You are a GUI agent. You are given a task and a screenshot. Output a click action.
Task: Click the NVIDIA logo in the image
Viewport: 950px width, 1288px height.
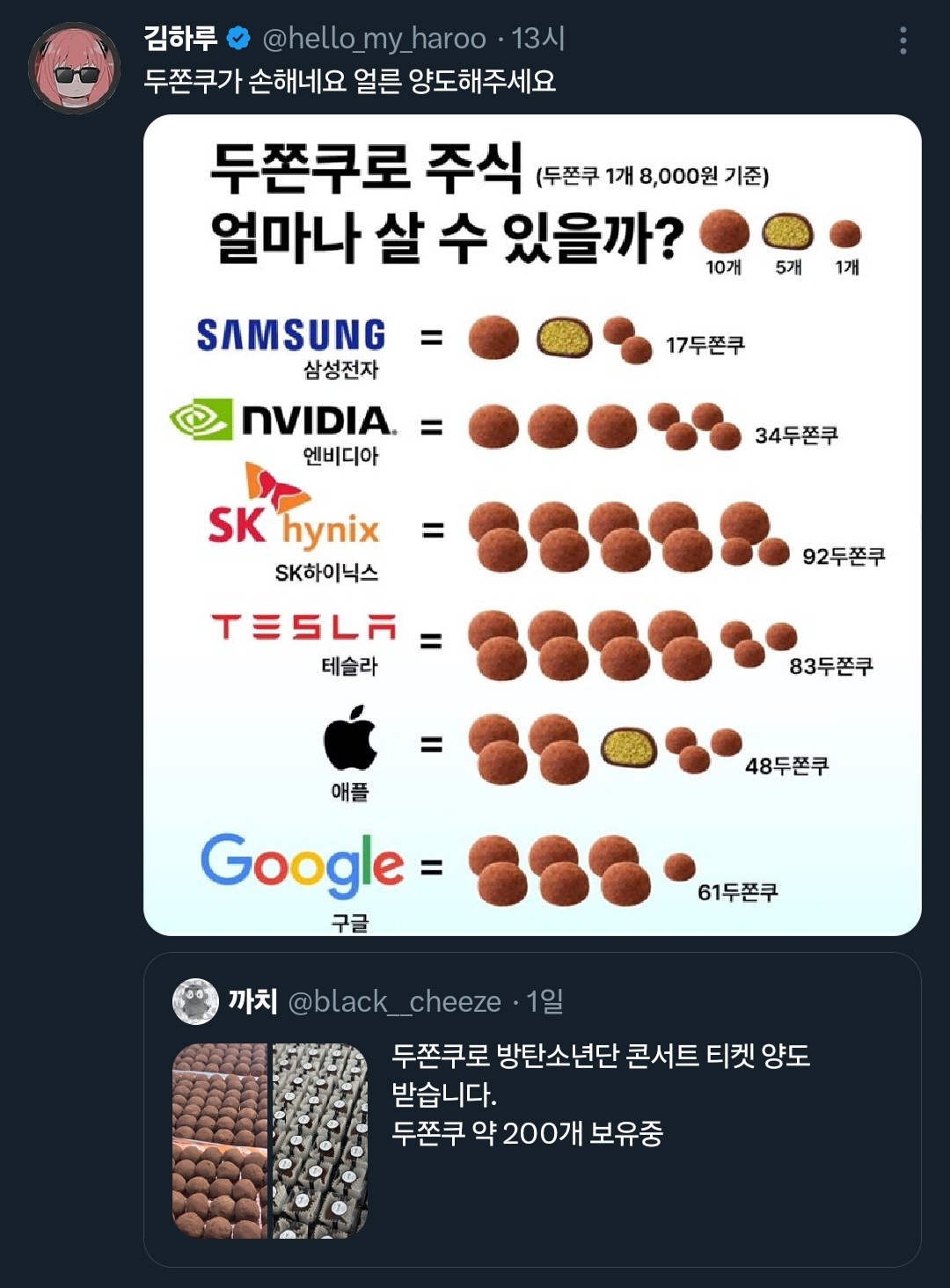click(283, 420)
